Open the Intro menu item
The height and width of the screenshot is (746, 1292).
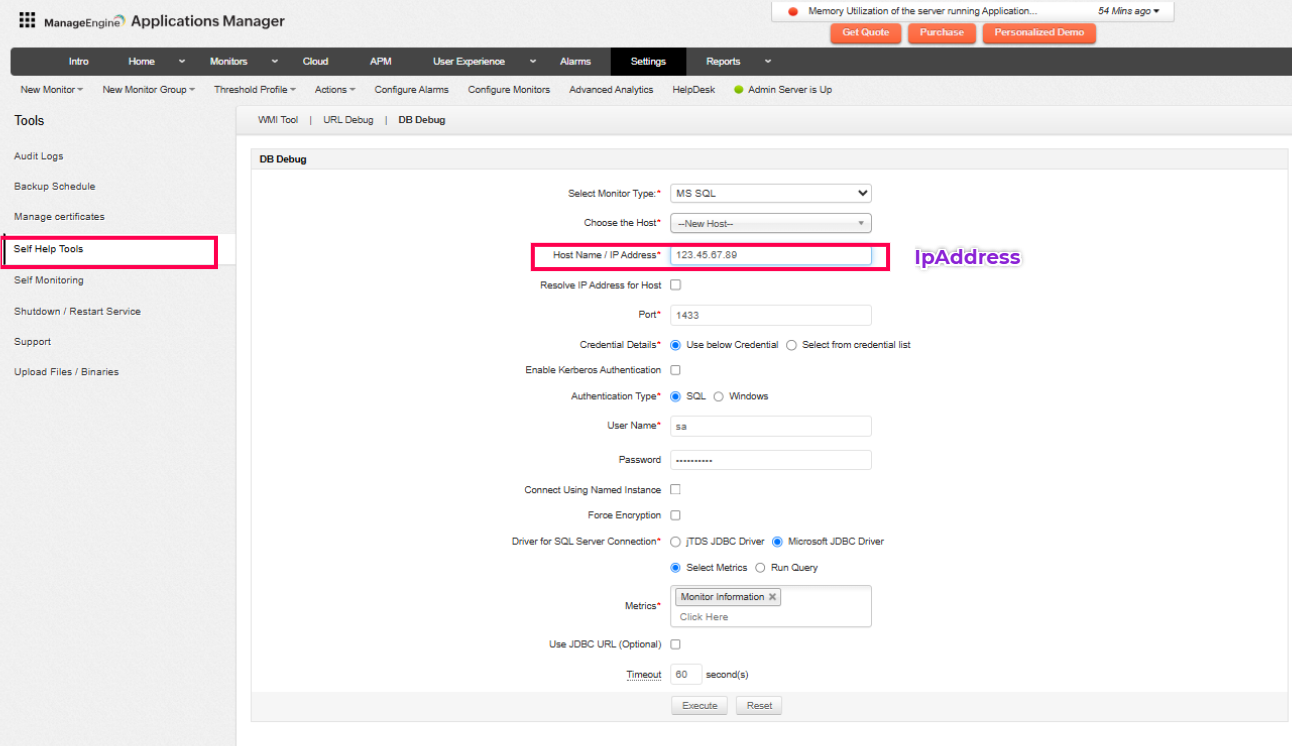78,62
